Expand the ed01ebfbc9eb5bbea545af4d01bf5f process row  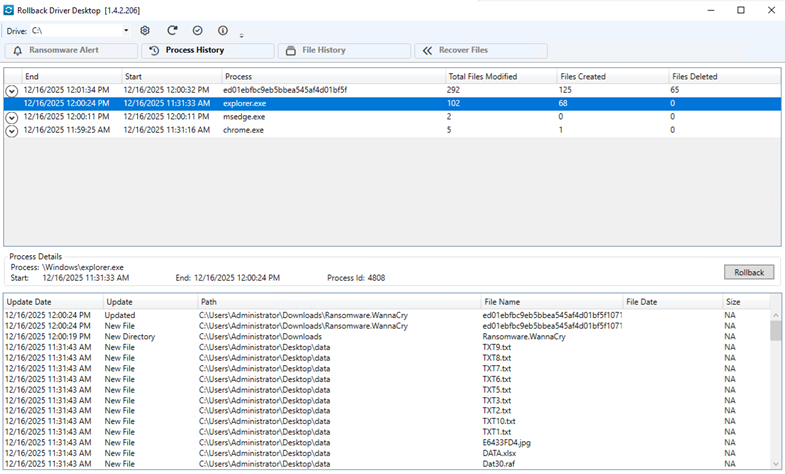(12, 90)
